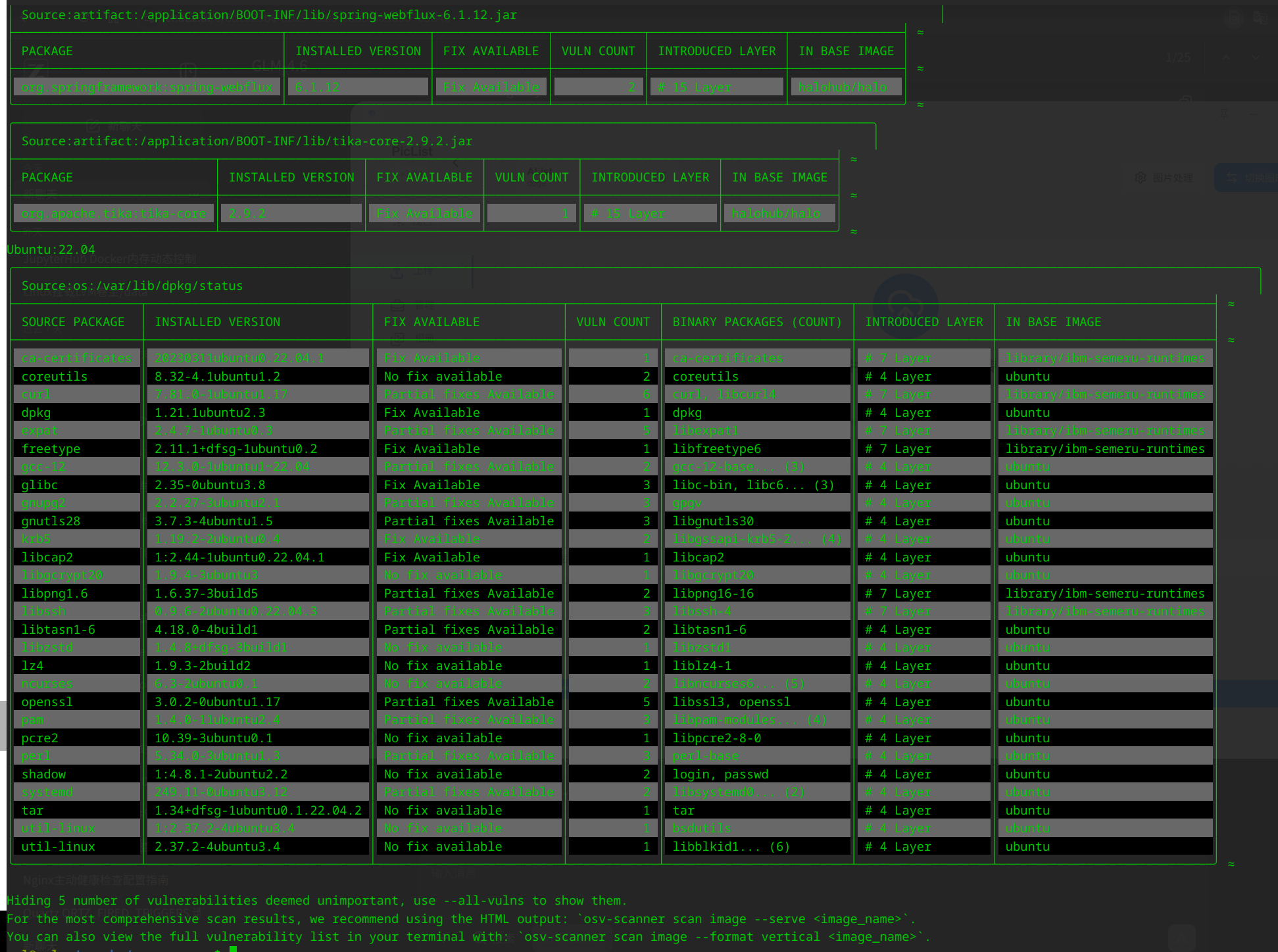Image resolution: width=1278 pixels, height=952 pixels.
Task: Select org.springframework:spring-webflux package cell
Action: (x=147, y=87)
